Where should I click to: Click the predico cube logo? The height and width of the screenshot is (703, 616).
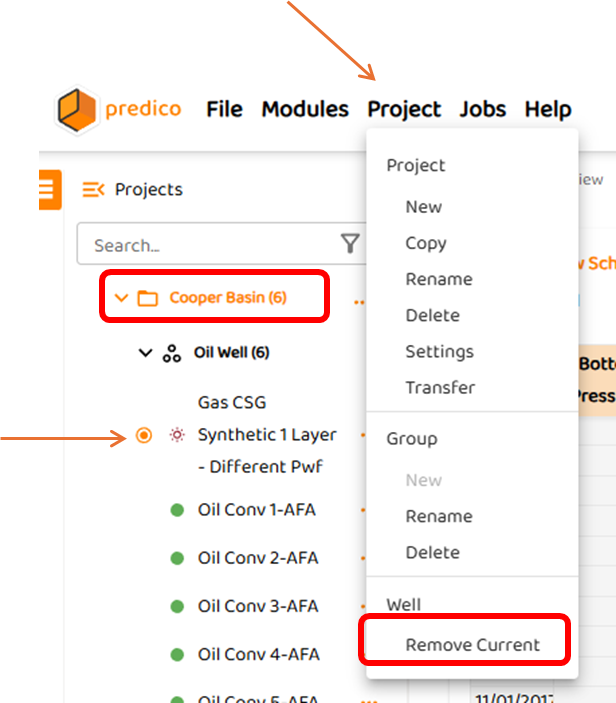[x=78, y=109]
